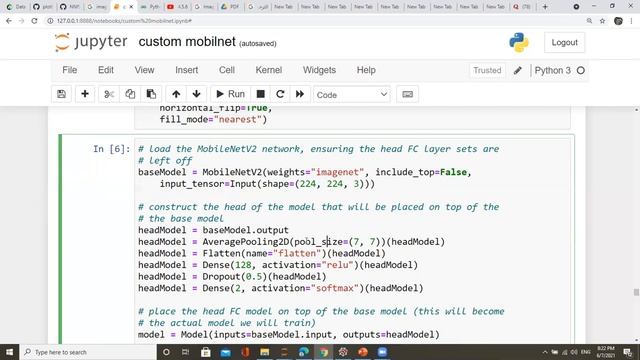Image resolution: width=640 pixels, height=360 pixels.
Task: Open the command palette keyboard icon
Action: (407, 94)
